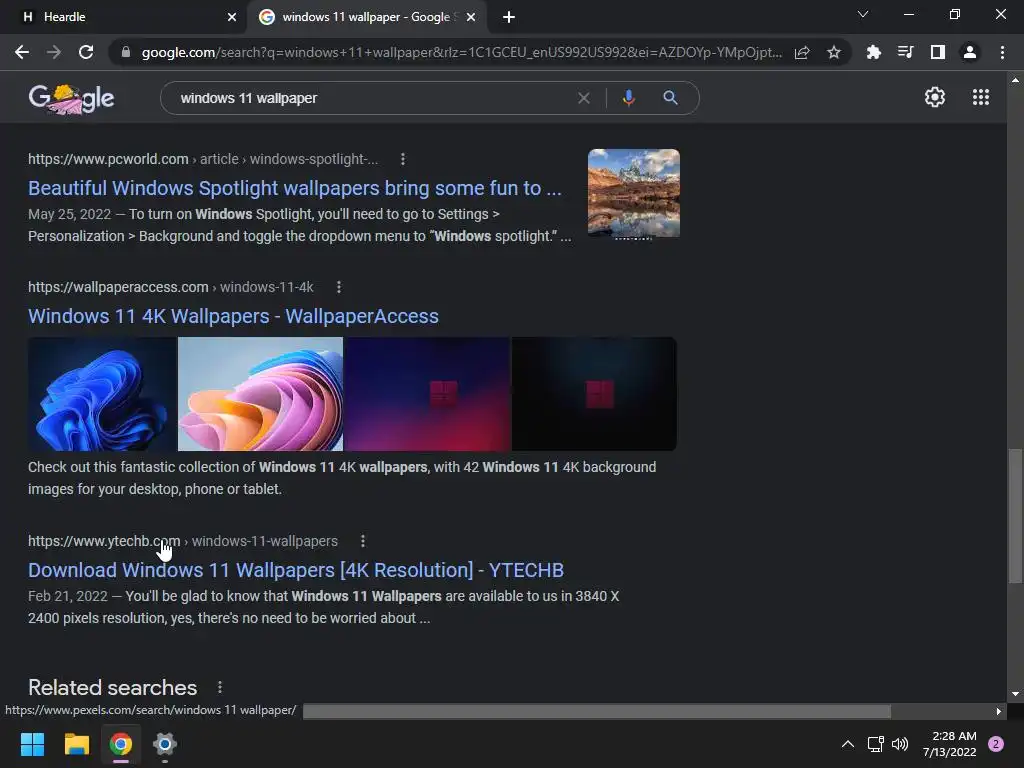Click the Related searches heading
The image size is (1024, 768).
click(x=112, y=687)
